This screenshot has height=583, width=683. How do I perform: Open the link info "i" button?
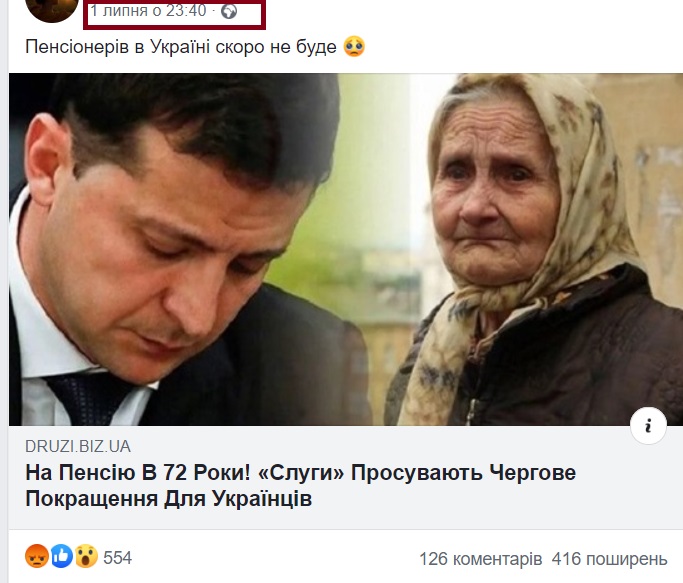tap(648, 426)
